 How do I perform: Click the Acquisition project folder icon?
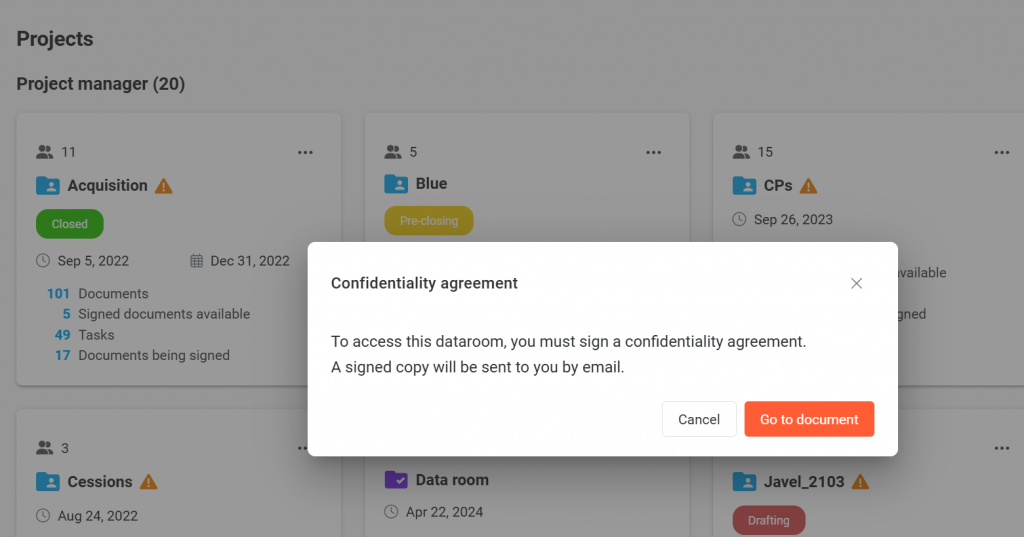(48, 186)
